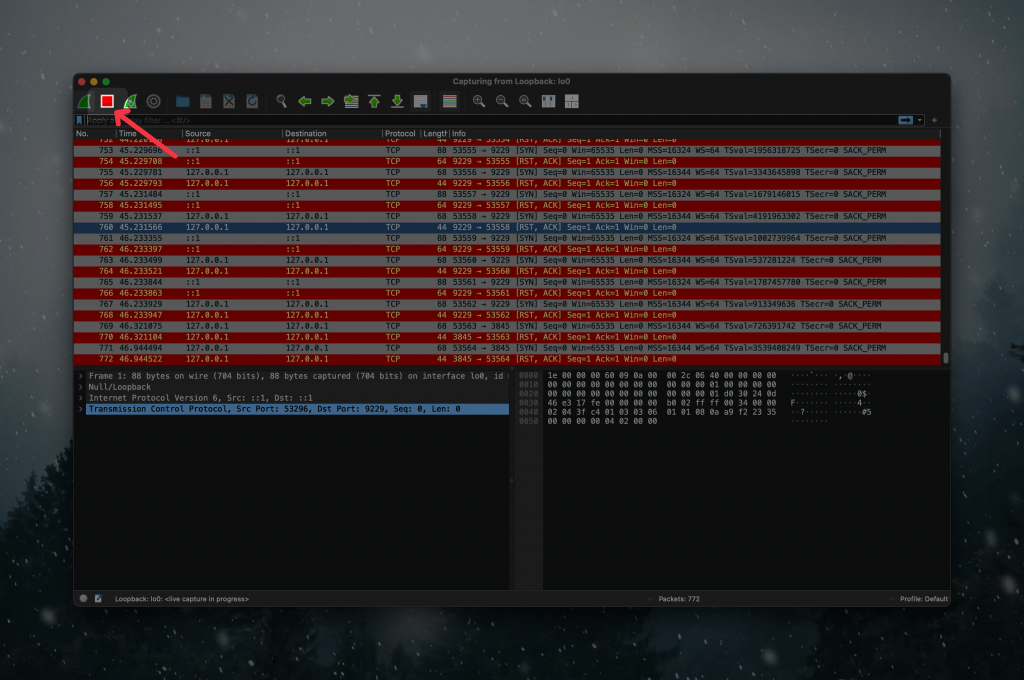Click the Packets: 772 status bar text
Screen dimensions: 1024x680
[679, 599]
